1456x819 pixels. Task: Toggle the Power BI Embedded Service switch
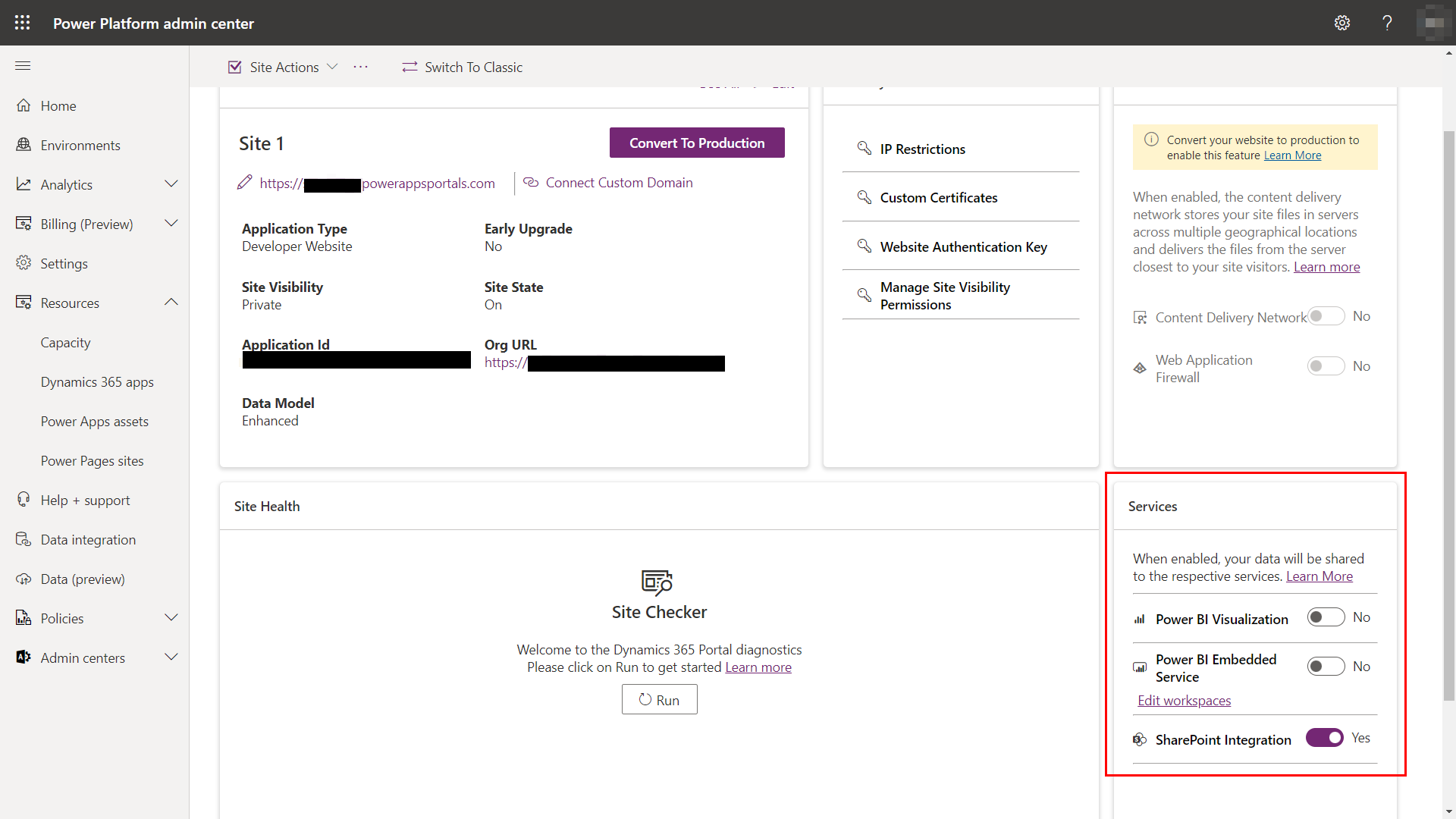click(1325, 665)
